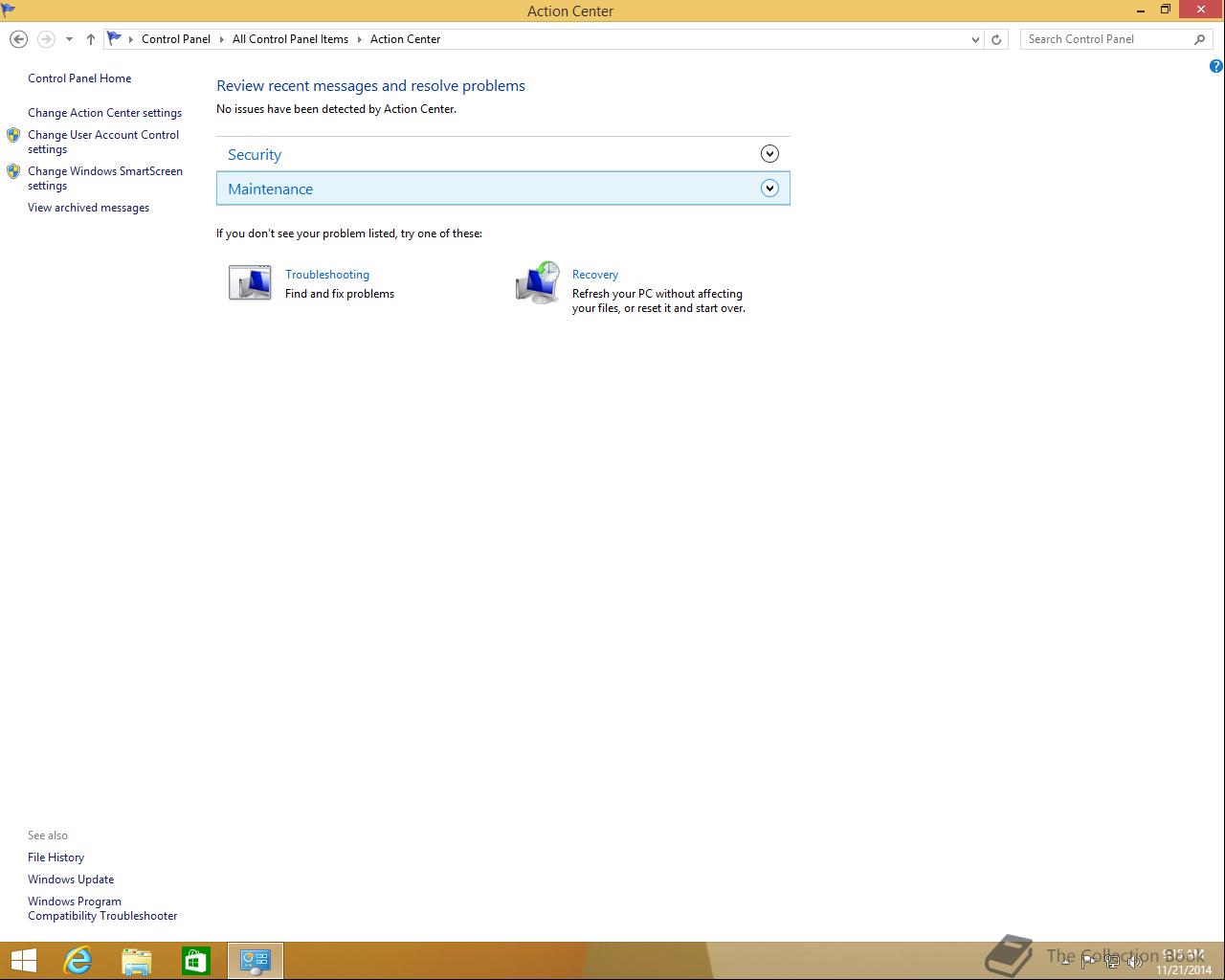Expand the Maintenance section chevron
The width and height of the screenshot is (1225, 980).
pos(769,189)
